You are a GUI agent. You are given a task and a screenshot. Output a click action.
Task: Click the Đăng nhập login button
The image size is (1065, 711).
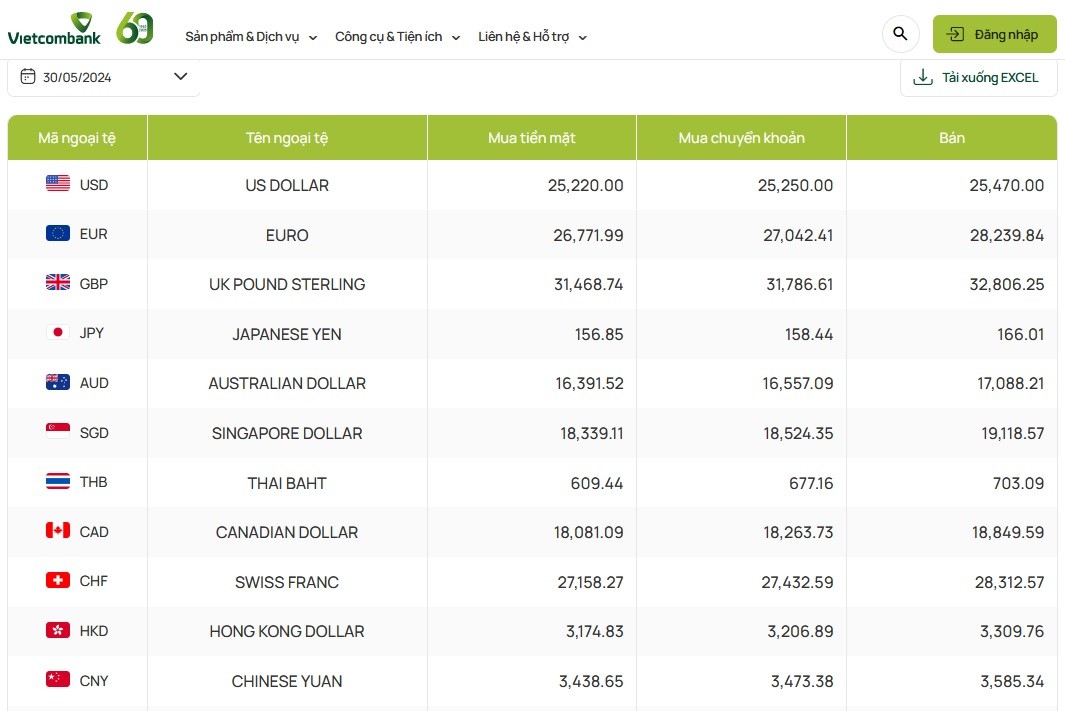click(994, 34)
